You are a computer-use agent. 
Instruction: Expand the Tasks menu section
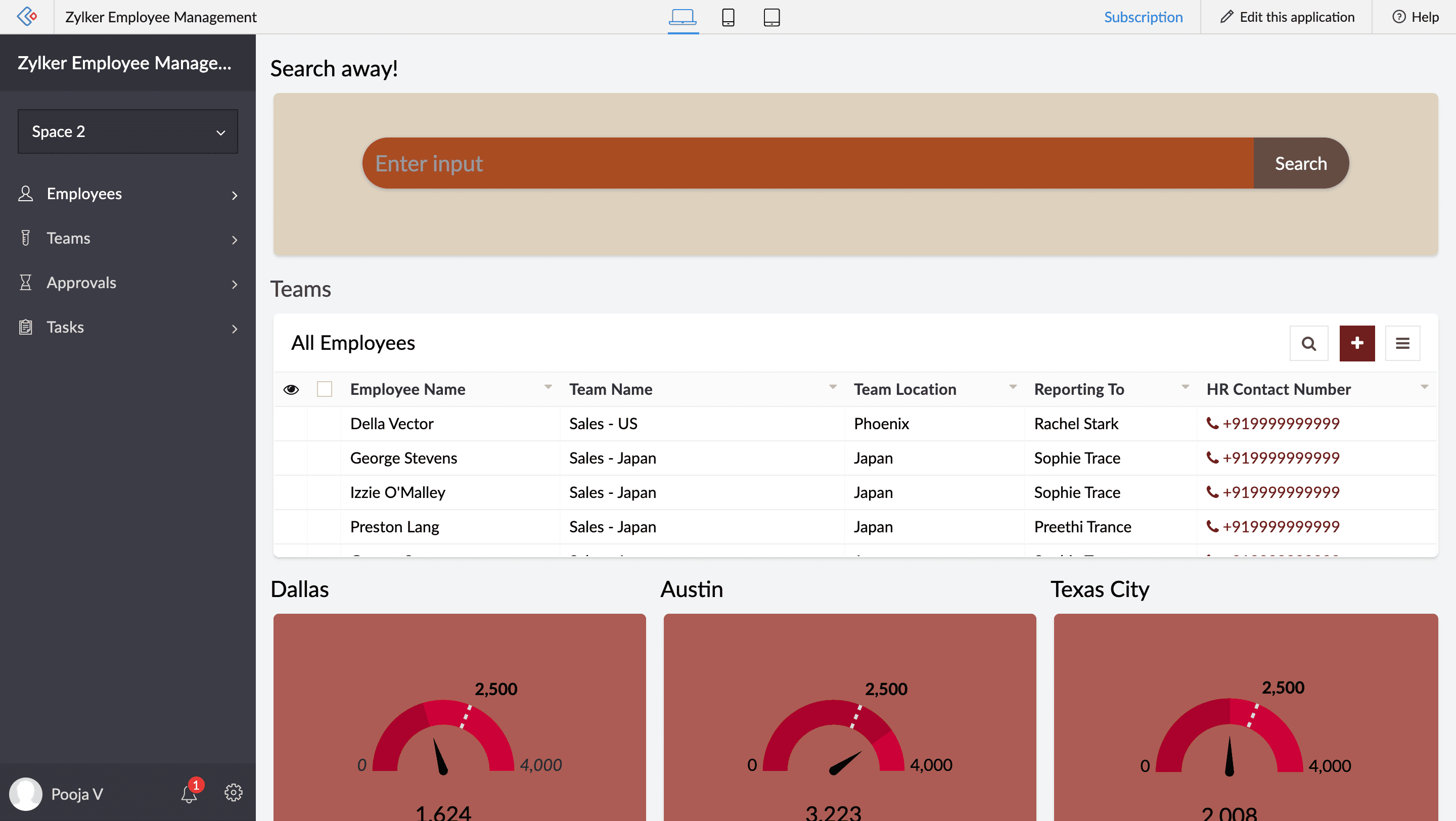tap(128, 328)
